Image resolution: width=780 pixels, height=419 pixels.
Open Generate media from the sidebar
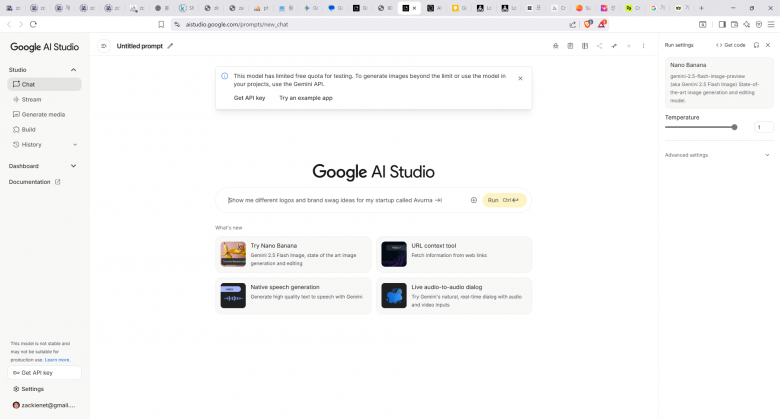(43, 114)
